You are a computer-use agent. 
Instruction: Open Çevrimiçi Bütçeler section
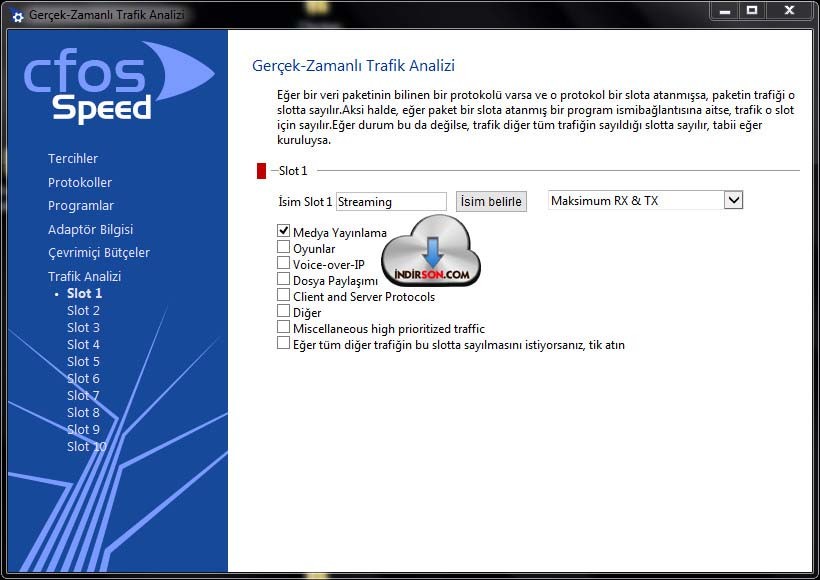(x=99, y=253)
